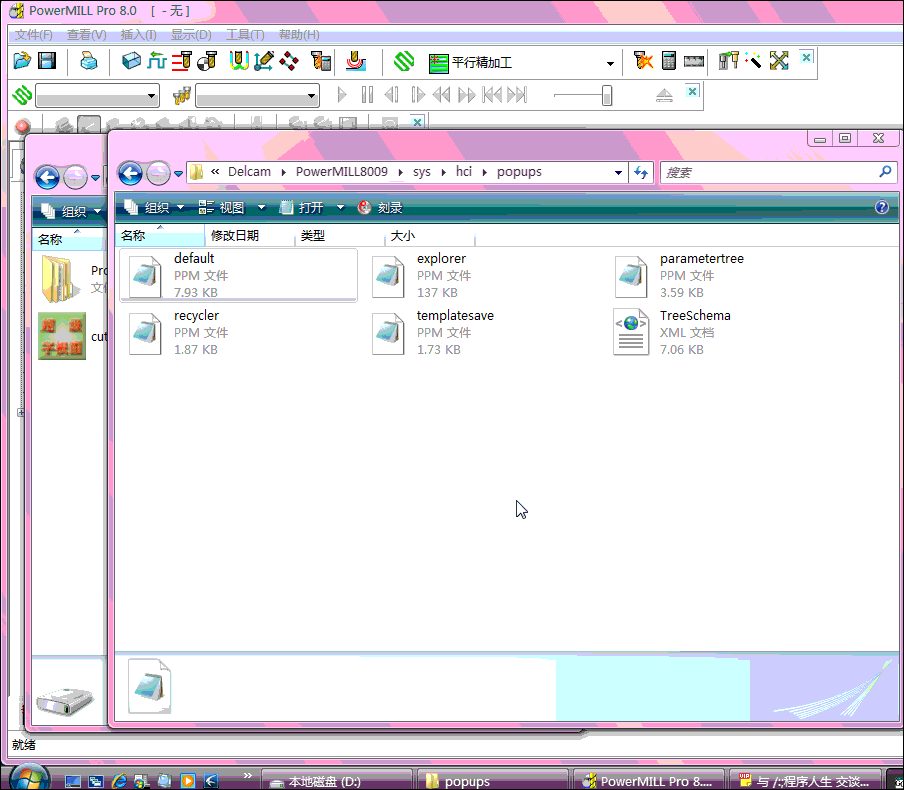Select the magic wand icon
This screenshot has width=904, height=790.
pyautogui.click(x=753, y=60)
